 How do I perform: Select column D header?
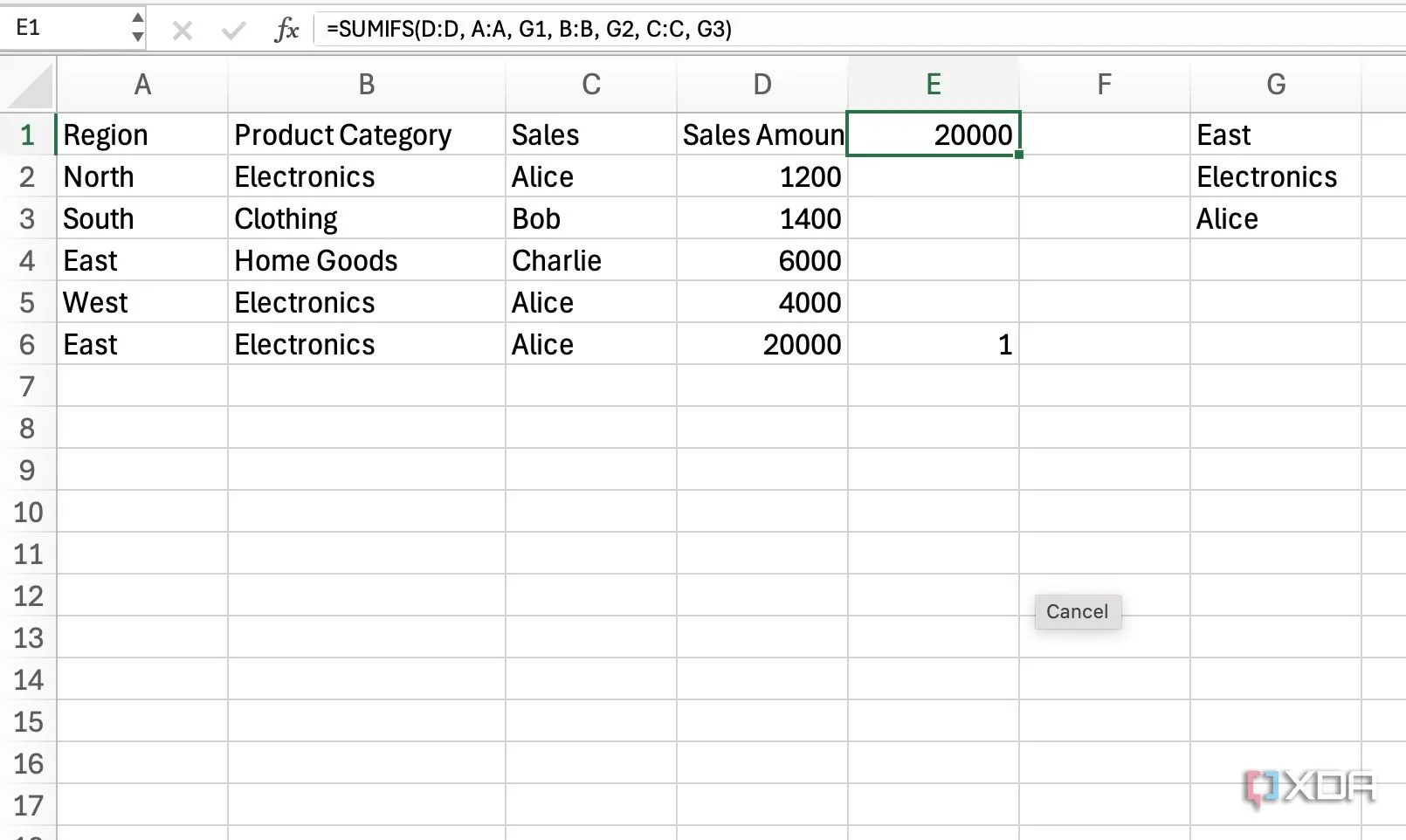pos(762,85)
